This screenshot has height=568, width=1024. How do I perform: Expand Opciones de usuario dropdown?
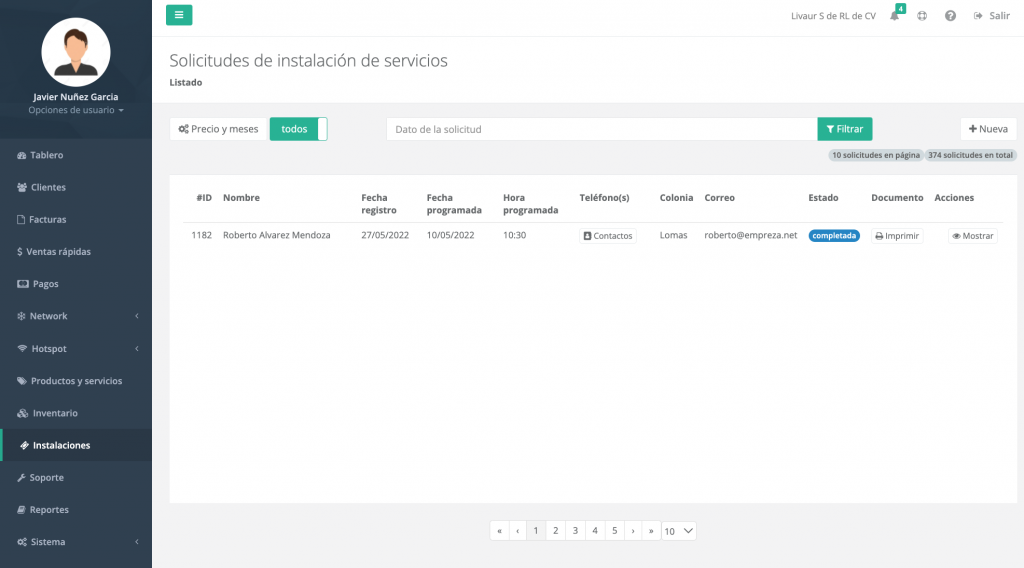coord(76,110)
